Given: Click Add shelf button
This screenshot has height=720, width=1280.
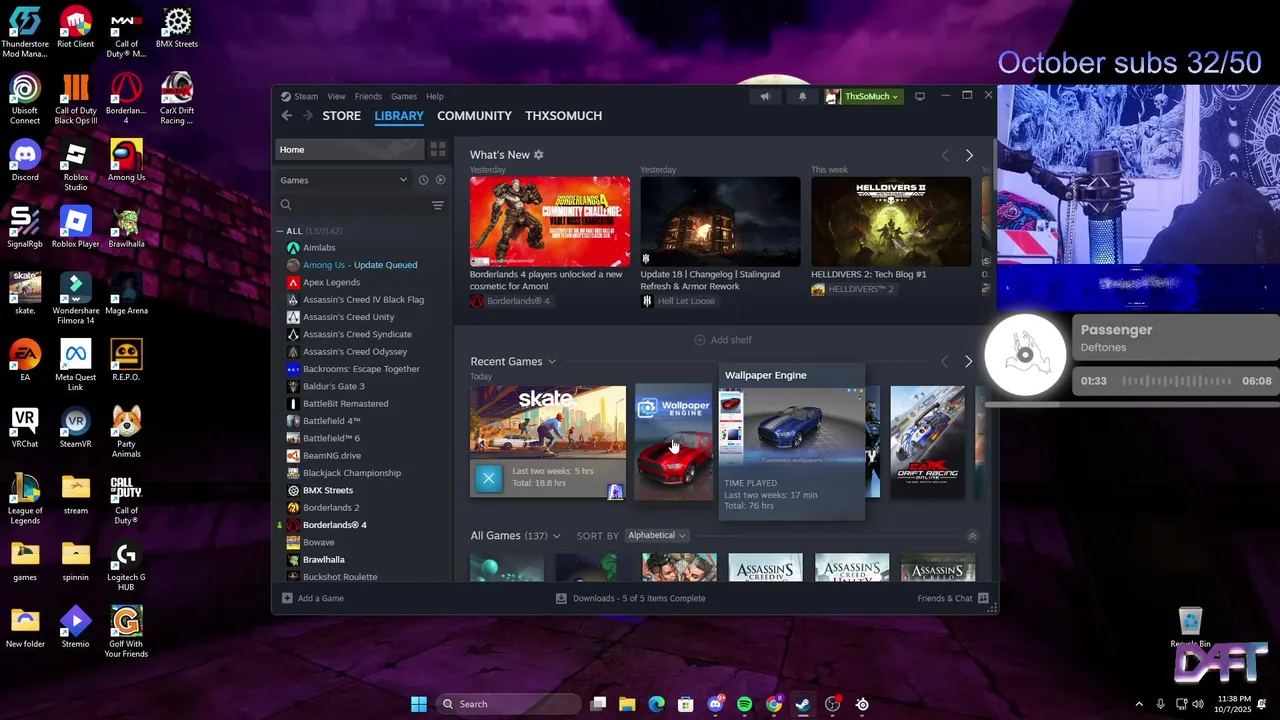Looking at the screenshot, I should click(722, 340).
